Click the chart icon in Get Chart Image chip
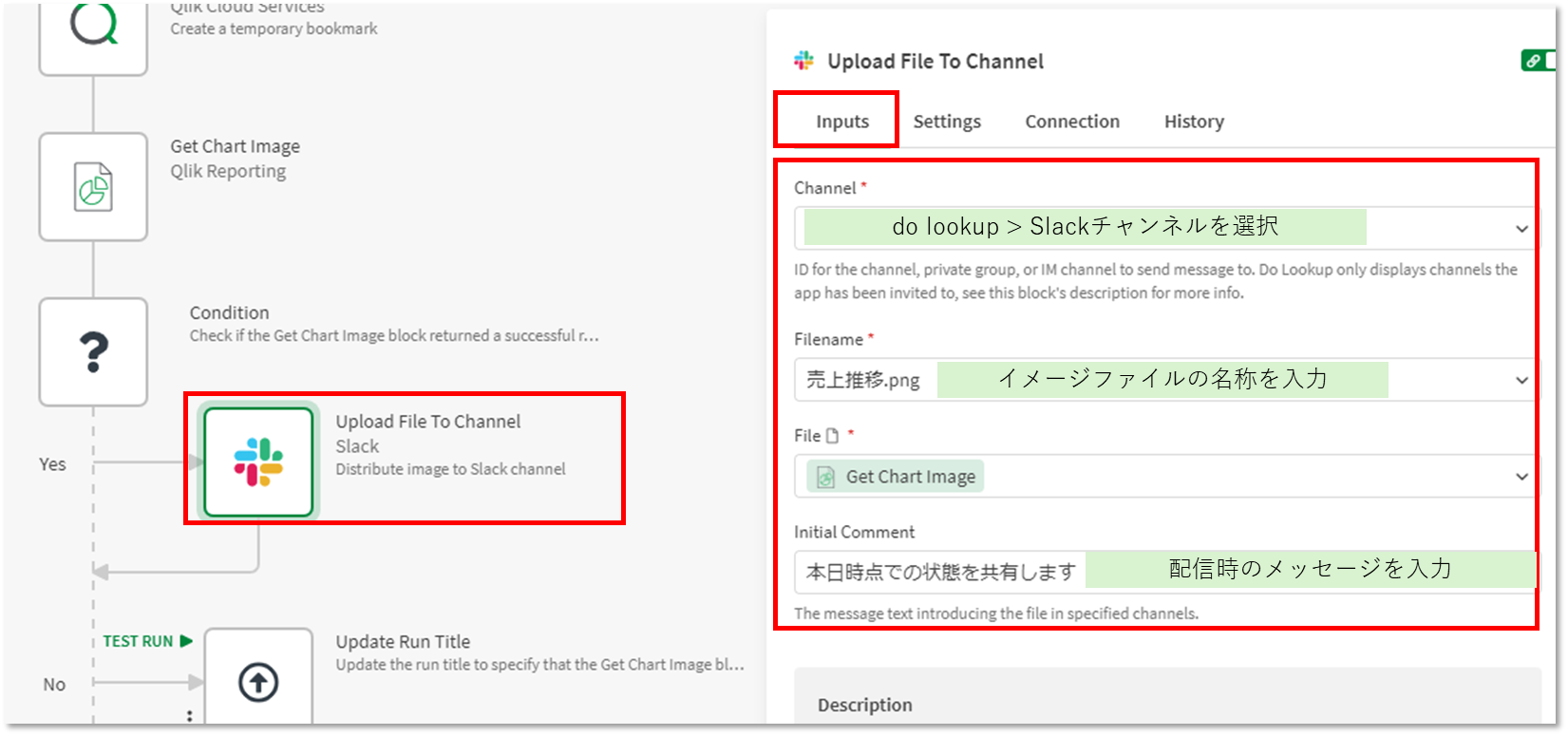Image resolution: width=1568 pixels, height=736 pixels. click(825, 477)
